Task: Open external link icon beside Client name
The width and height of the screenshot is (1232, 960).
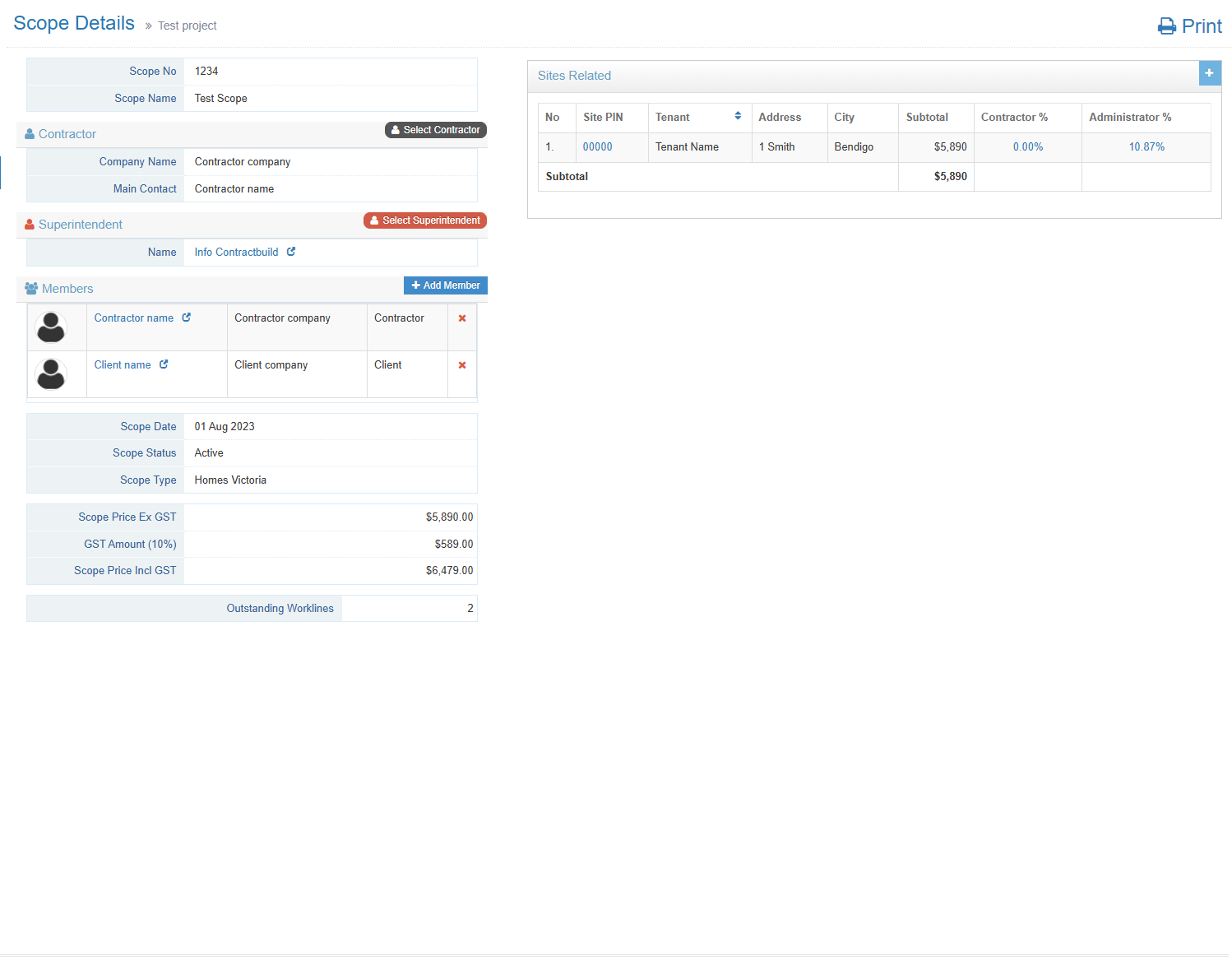Action: (164, 364)
